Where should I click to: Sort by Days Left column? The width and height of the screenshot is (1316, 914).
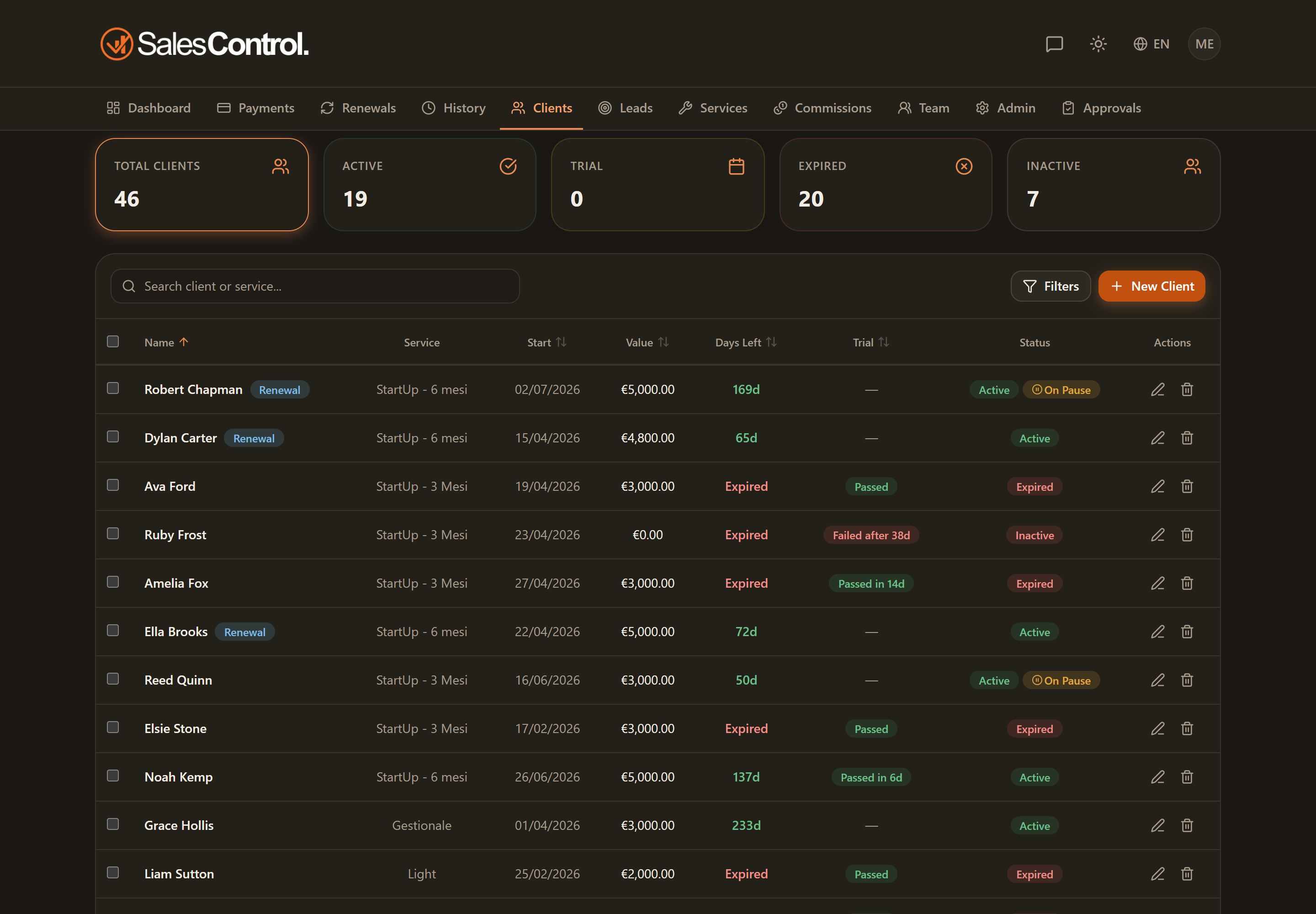(x=746, y=342)
